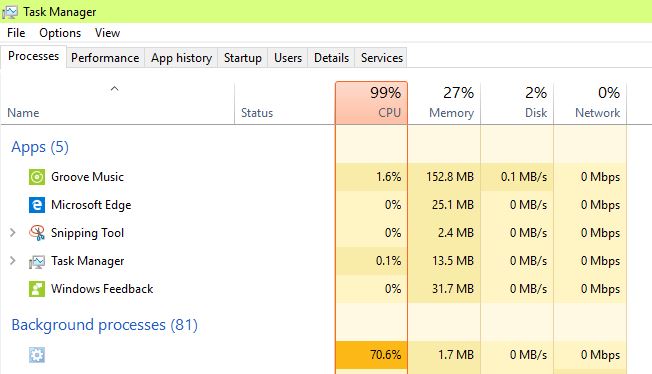Viewport: 652px width, 374px height.
Task: Click the Microsoft Edge icon
Action: pos(37,205)
